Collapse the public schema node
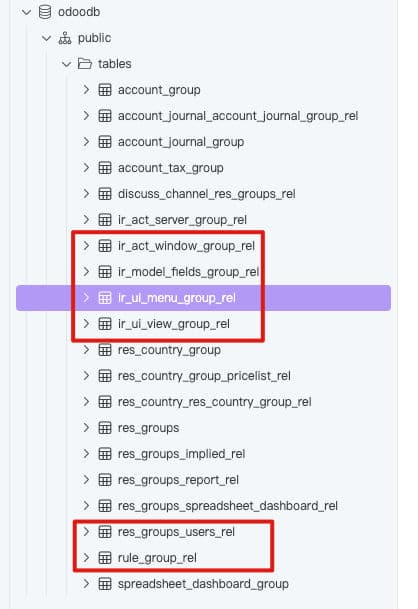418x609 pixels. pyautogui.click(x=46, y=38)
